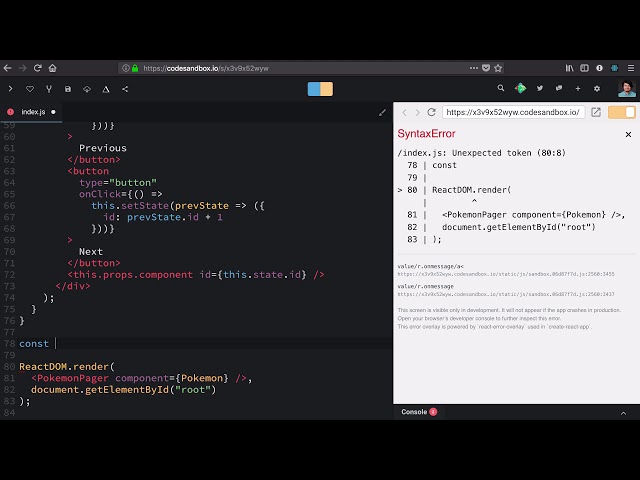
Task: Click the SyntaxError heading
Action: click(x=427, y=134)
